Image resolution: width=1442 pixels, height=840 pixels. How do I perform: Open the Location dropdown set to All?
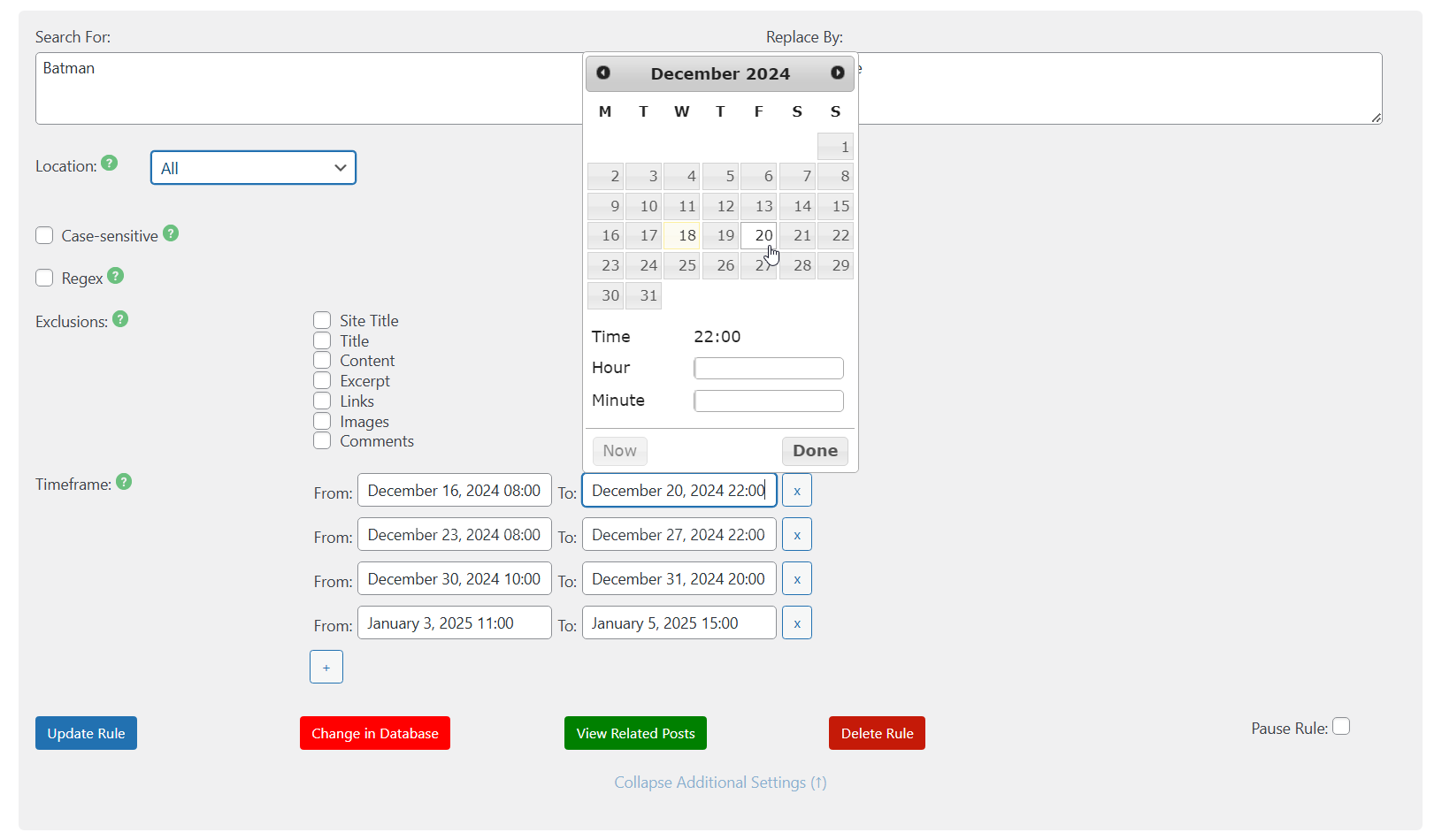[253, 168]
